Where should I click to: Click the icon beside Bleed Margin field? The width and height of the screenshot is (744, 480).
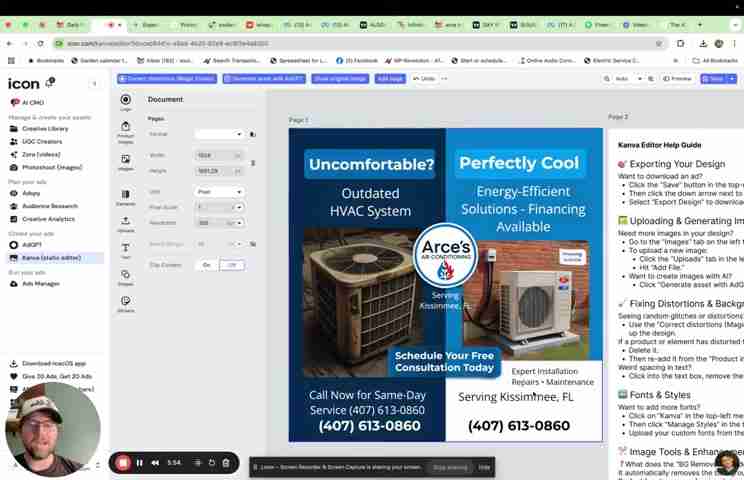[253, 244]
